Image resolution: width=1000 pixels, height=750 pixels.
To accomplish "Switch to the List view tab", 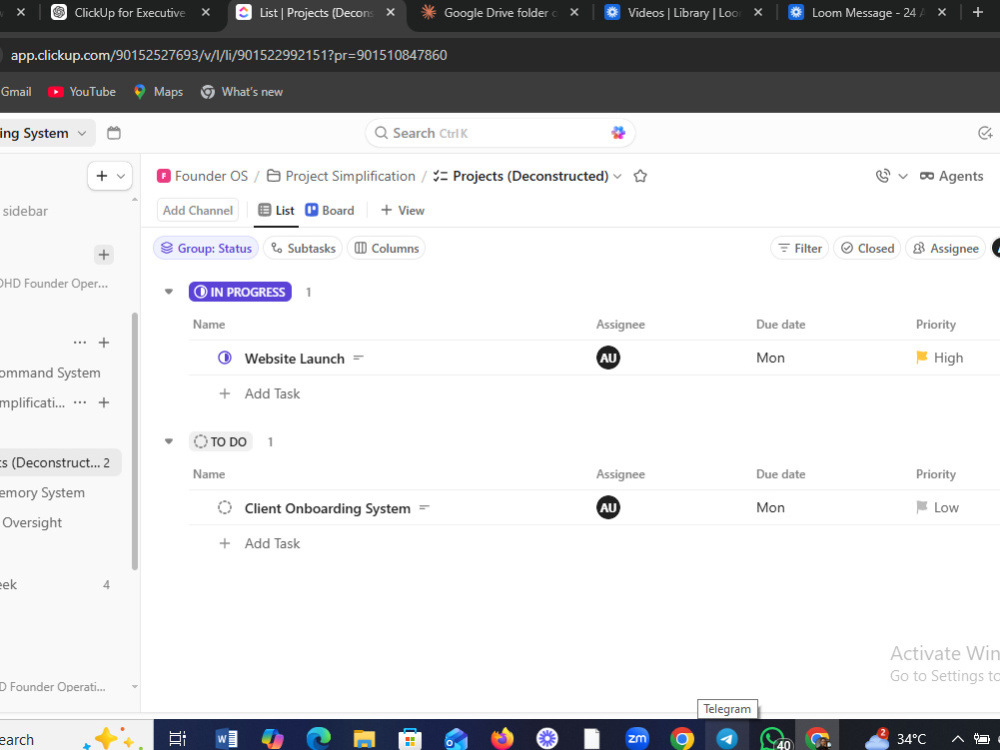I will (x=276, y=210).
